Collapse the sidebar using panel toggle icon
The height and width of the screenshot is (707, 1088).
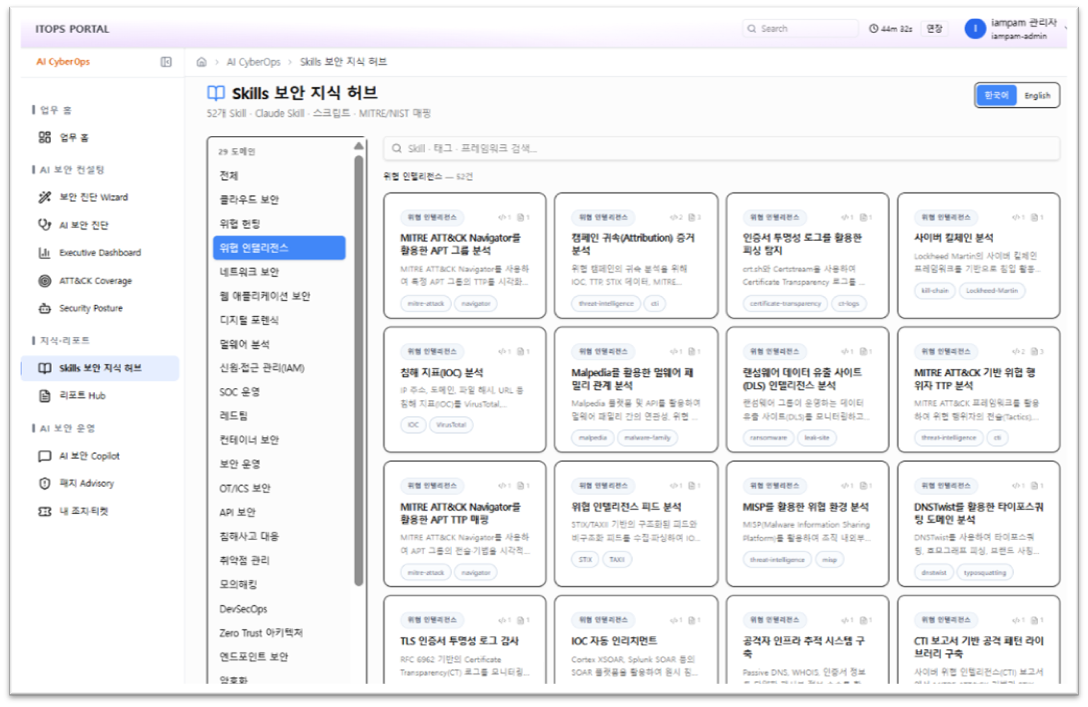[166, 62]
